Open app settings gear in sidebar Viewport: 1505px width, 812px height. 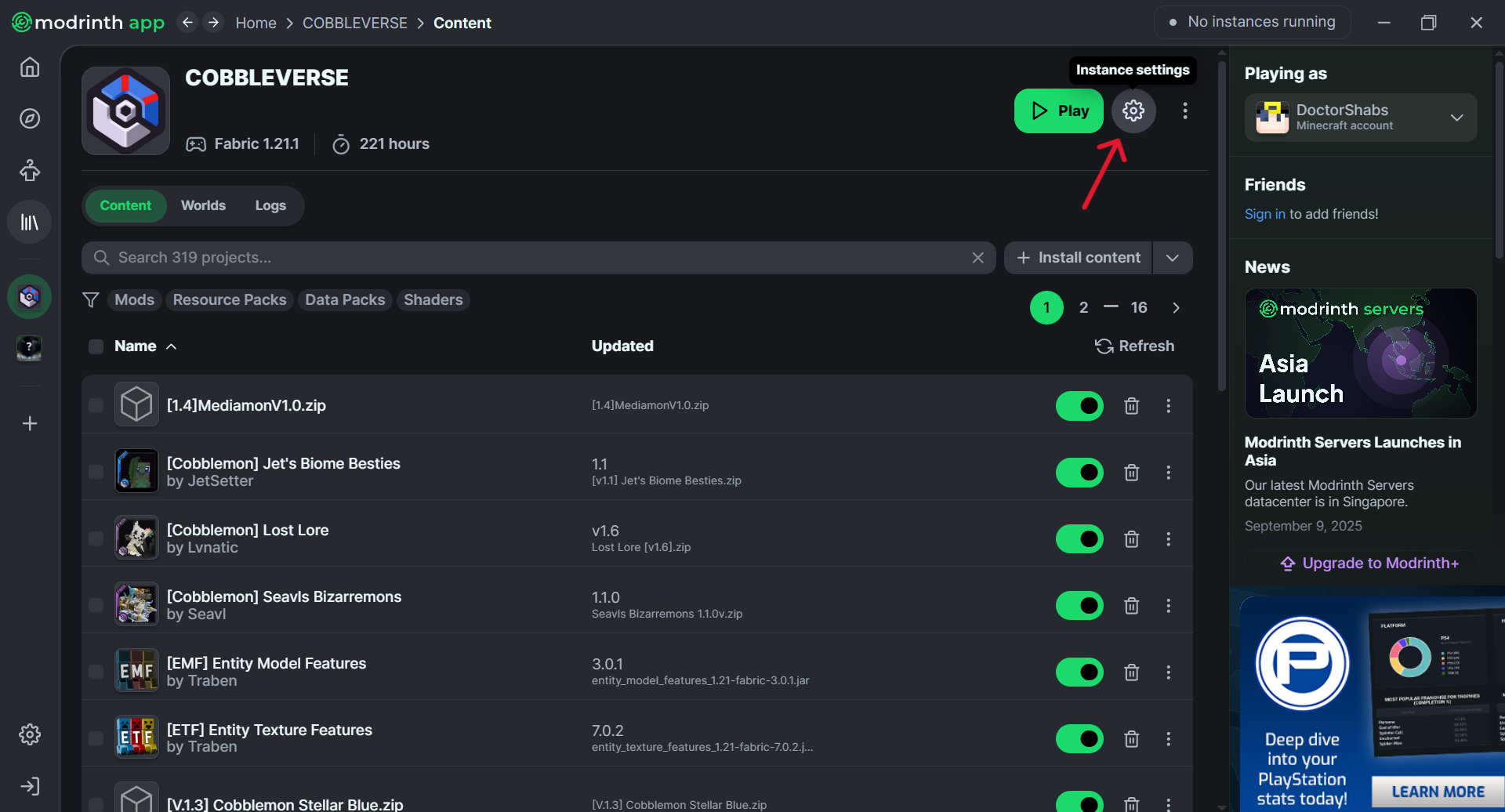click(x=30, y=734)
